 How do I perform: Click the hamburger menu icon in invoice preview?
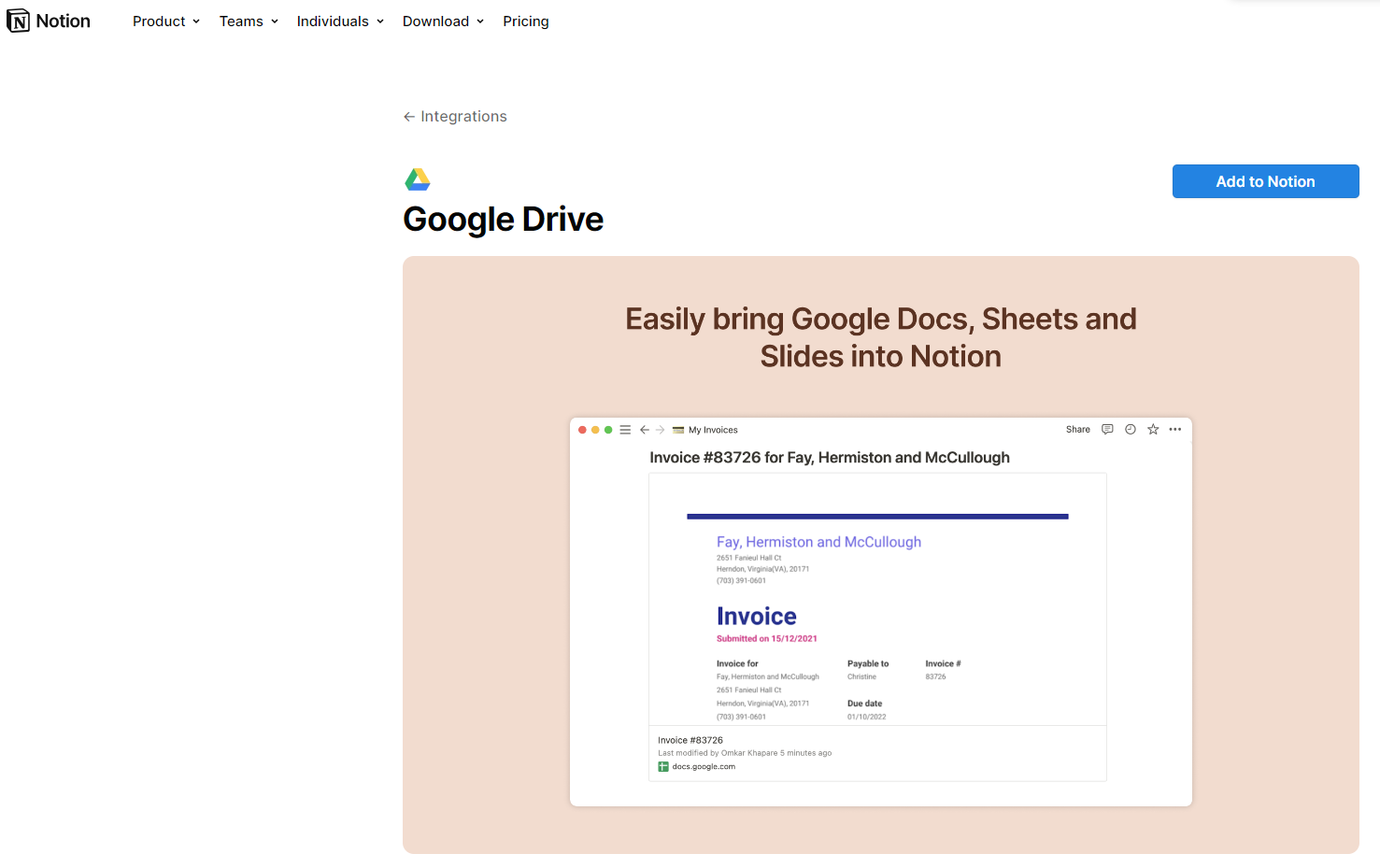[625, 430]
